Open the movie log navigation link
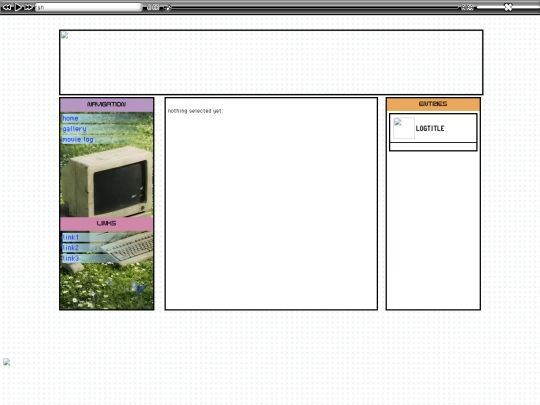Screen dimensions: 540x405 pos(78,139)
